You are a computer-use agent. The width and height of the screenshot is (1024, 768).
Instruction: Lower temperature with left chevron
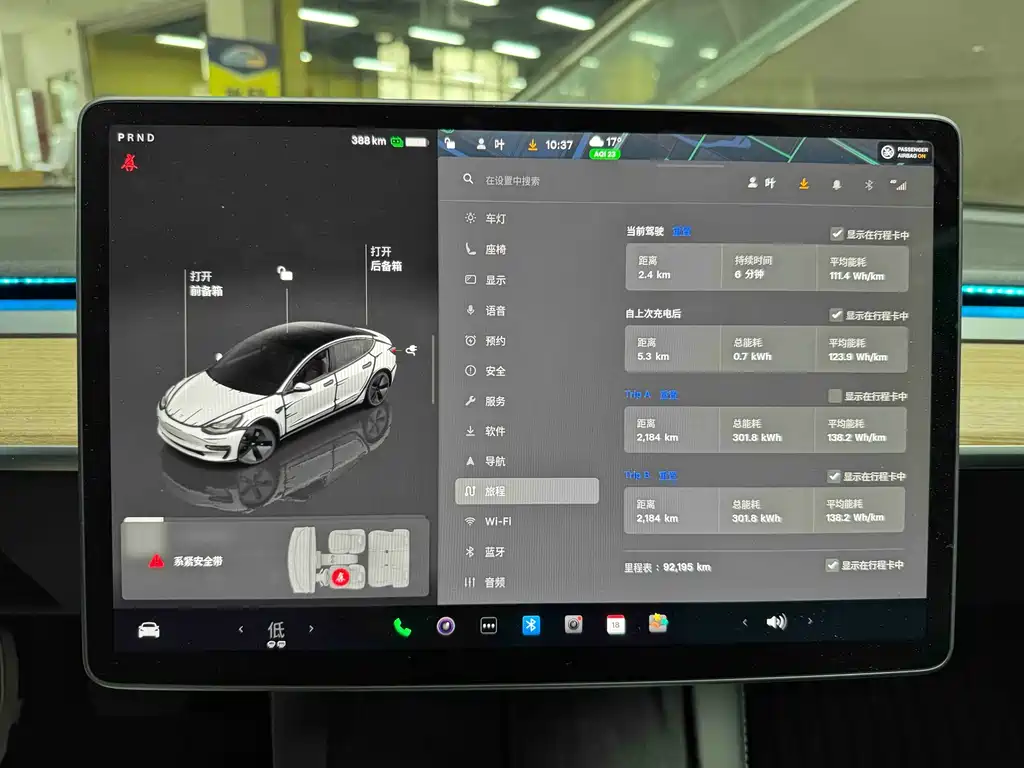241,629
